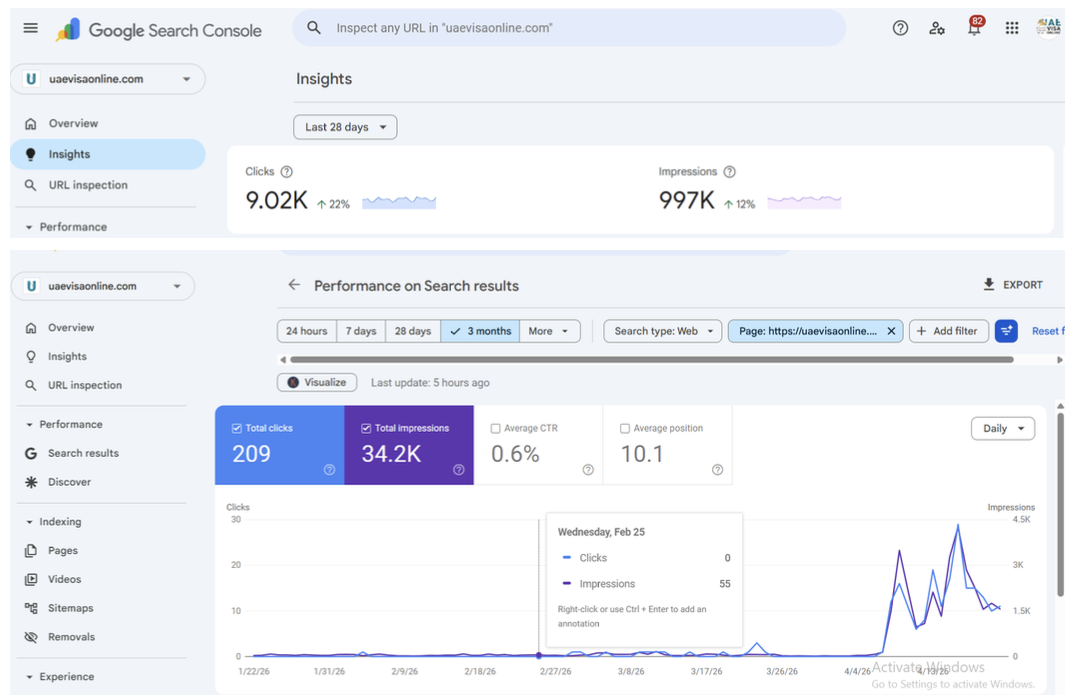Open the More date range dropdown
Screen dimensions: 1076x698
click(549, 331)
